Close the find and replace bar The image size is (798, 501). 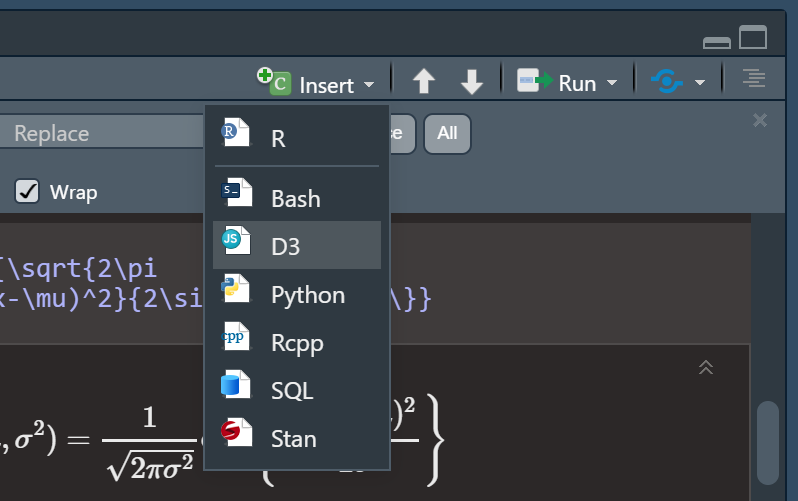[x=760, y=120]
